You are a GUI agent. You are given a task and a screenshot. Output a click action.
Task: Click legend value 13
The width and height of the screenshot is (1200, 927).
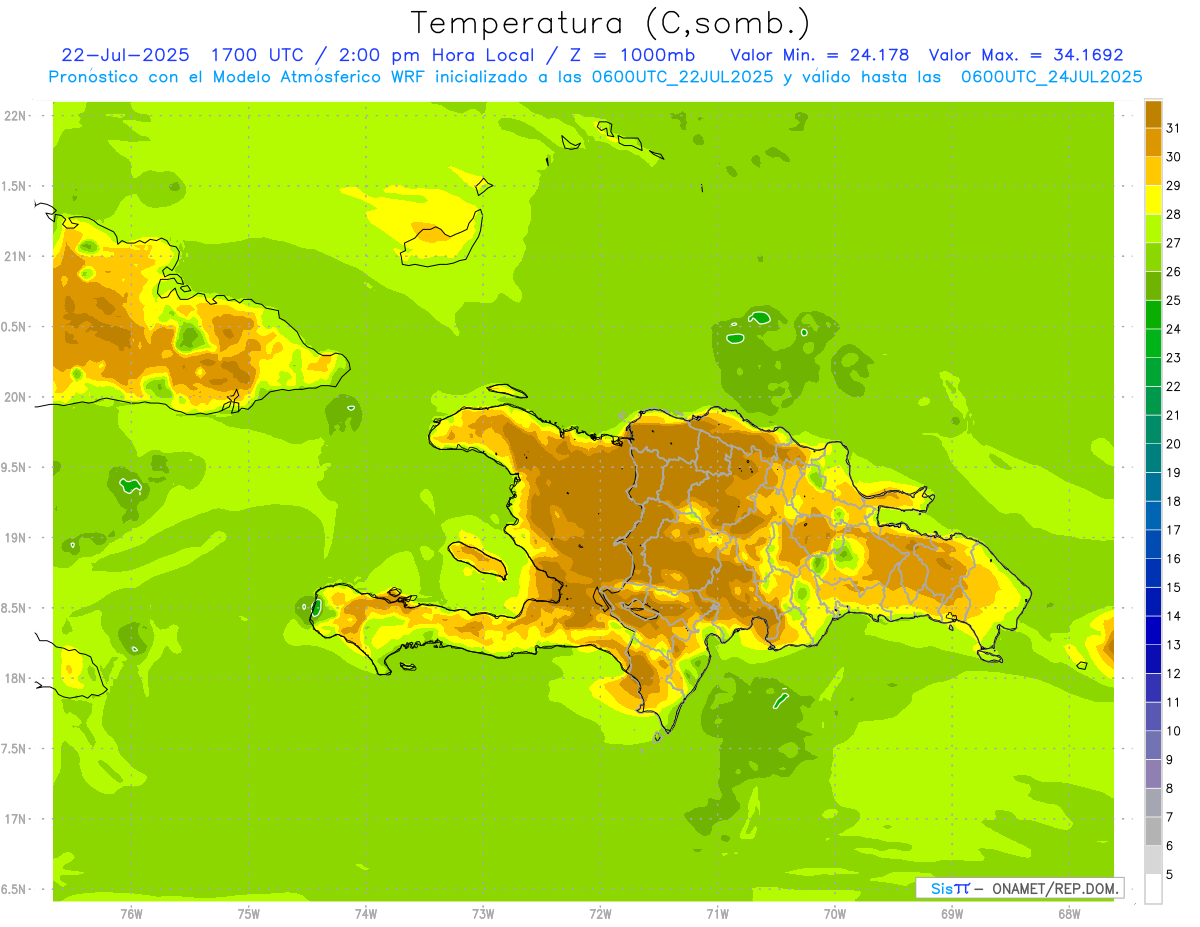(x=1174, y=645)
